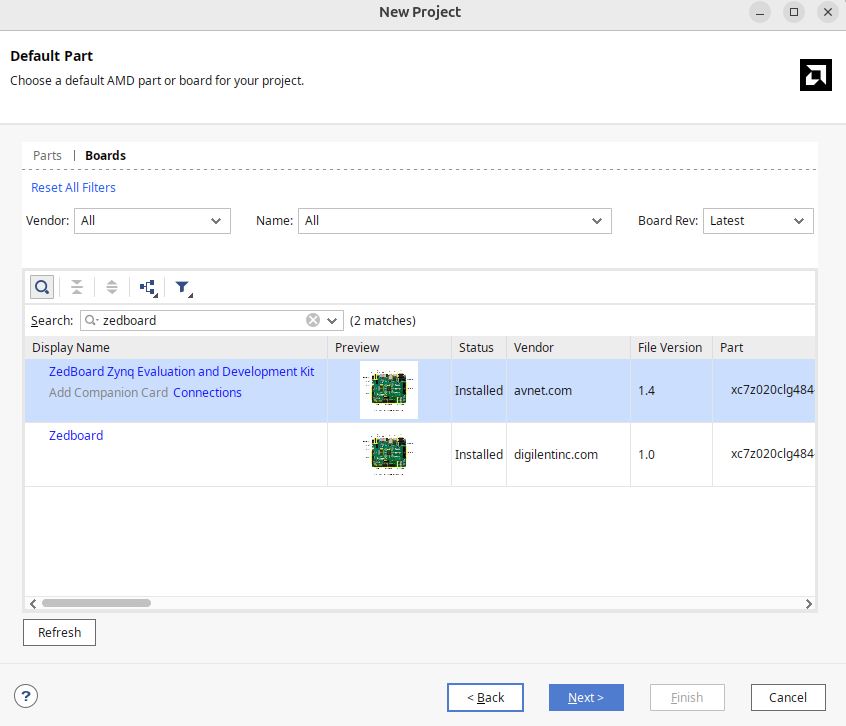Screen dimensions: 846x726
Task: Go to the previous step with Back
Action: click(x=485, y=697)
